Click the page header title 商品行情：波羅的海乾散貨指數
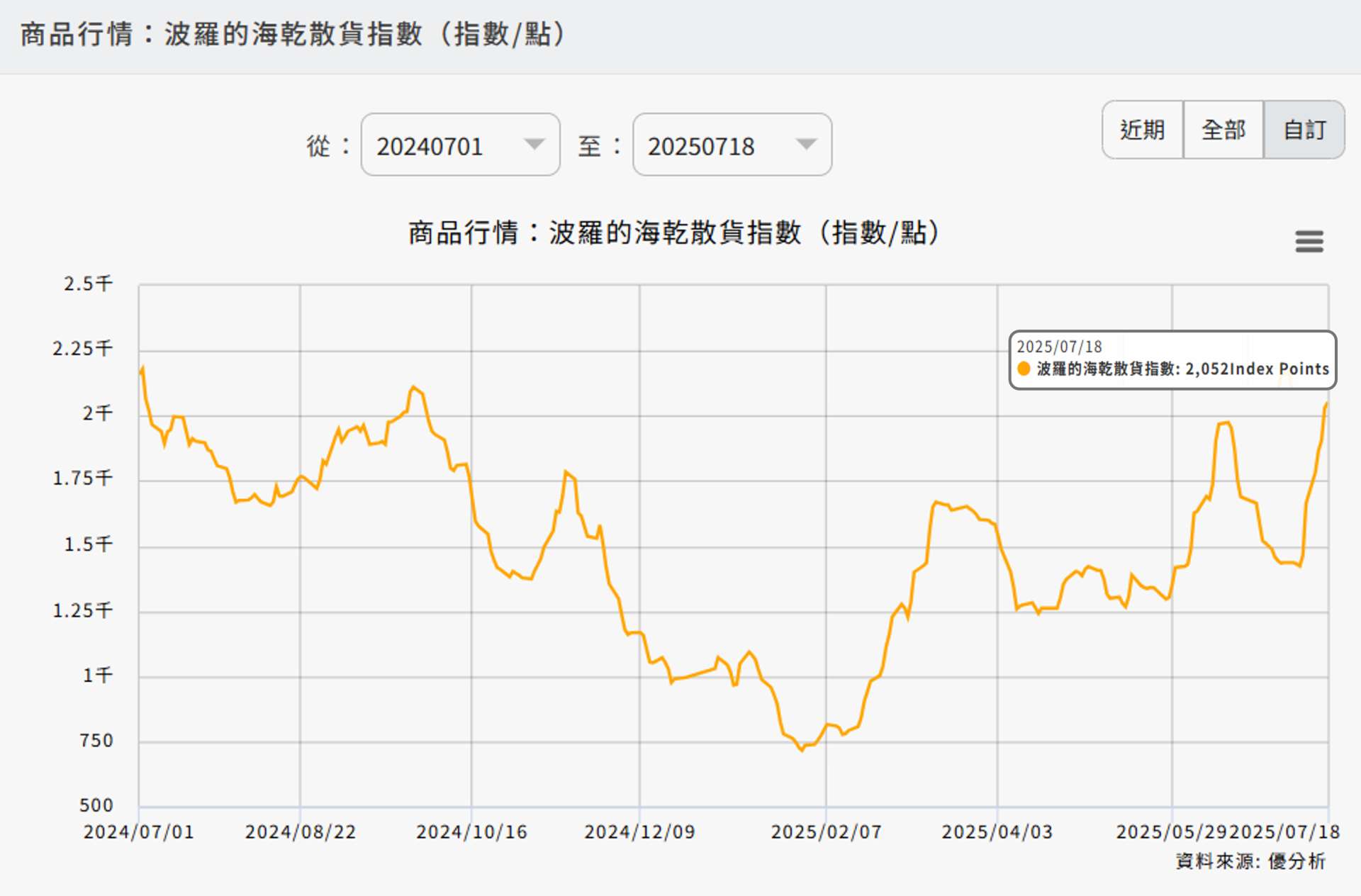Image resolution: width=1361 pixels, height=896 pixels. 293,34
